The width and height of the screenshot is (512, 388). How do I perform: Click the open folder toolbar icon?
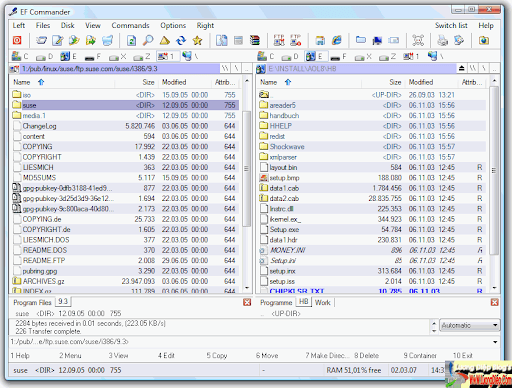click(41, 40)
